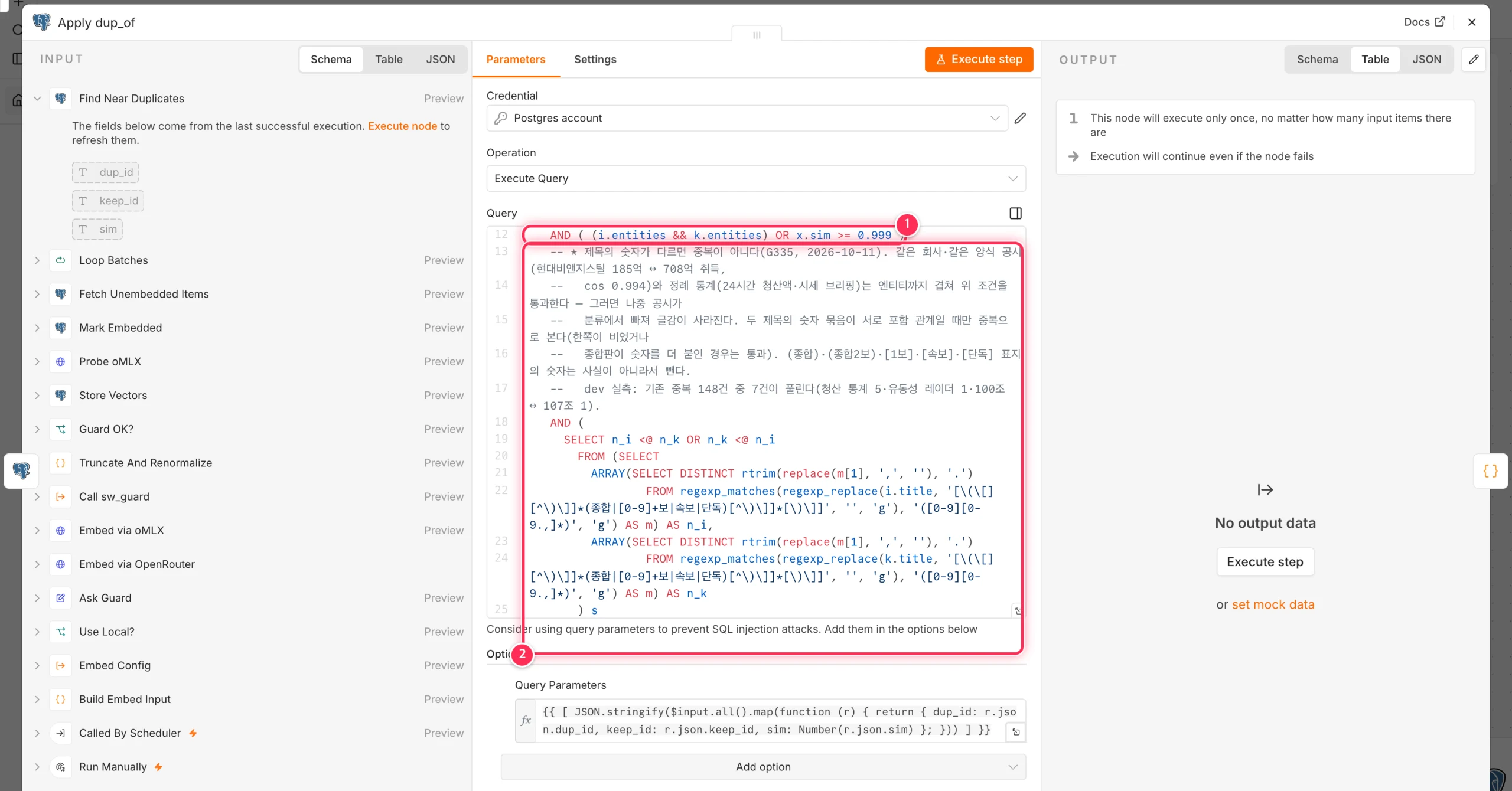Click the query editor expand panel icon
Viewport: 1512px width, 791px height.
1015,213
